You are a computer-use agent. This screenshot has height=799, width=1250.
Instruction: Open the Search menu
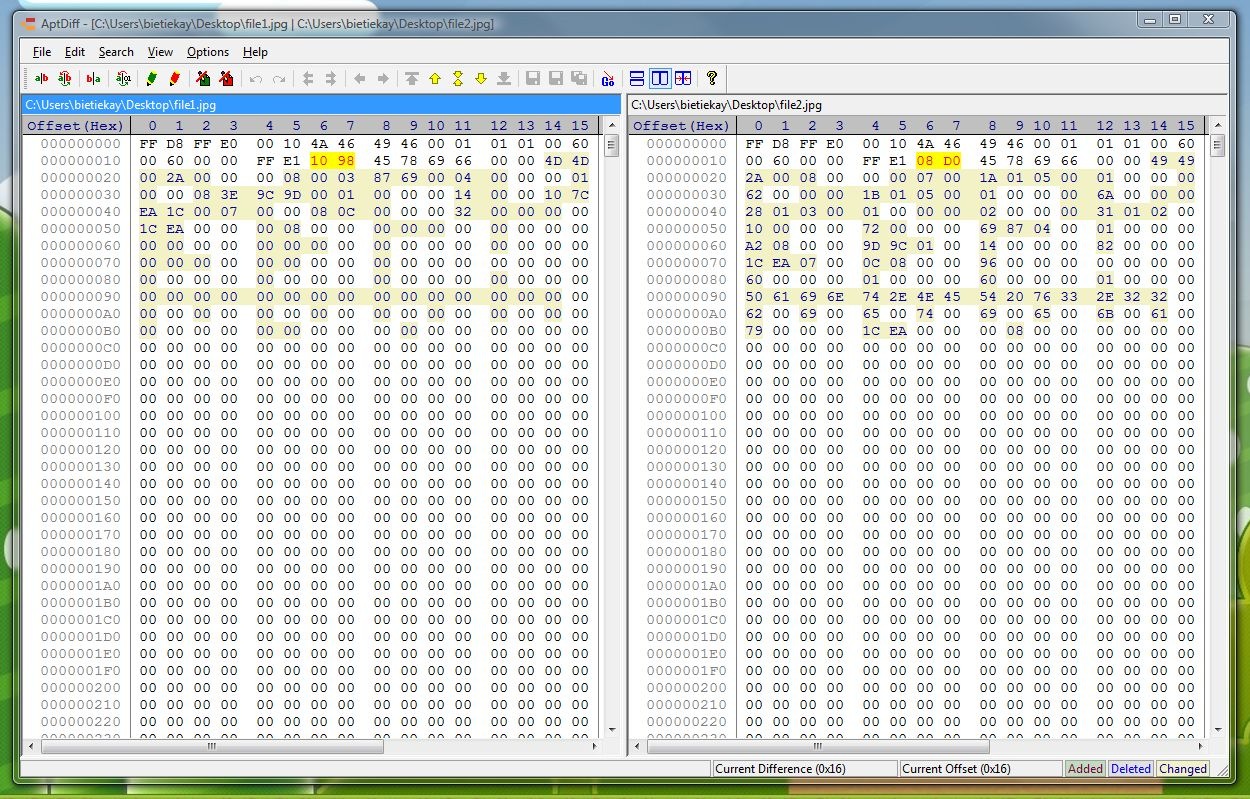(116, 52)
